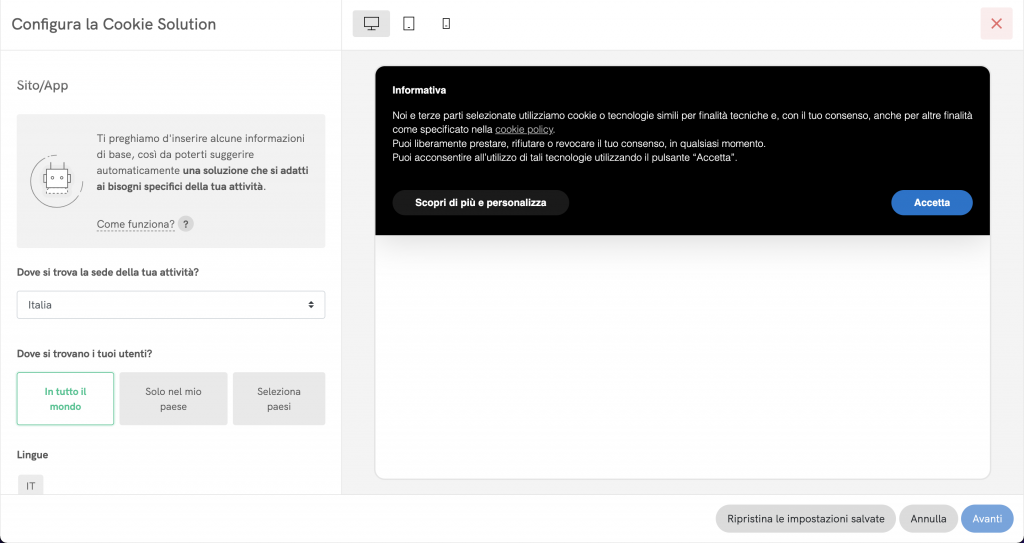1024x543 pixels.
Task: Switch to mobile phone preview mode
Action: pyautogui.click(x=446, y=24)
